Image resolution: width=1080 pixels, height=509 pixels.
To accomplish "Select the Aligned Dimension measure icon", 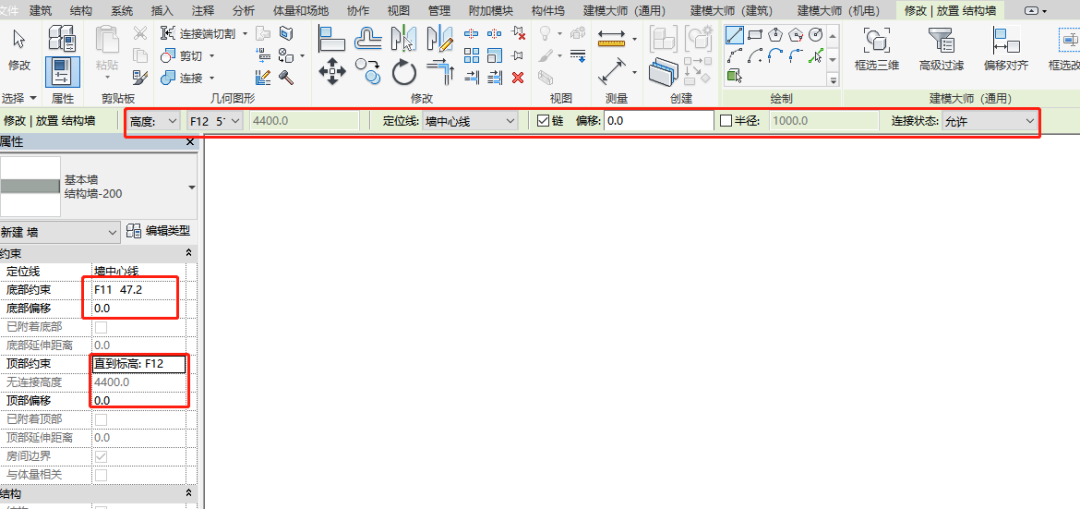I will (x=612, y=72).
